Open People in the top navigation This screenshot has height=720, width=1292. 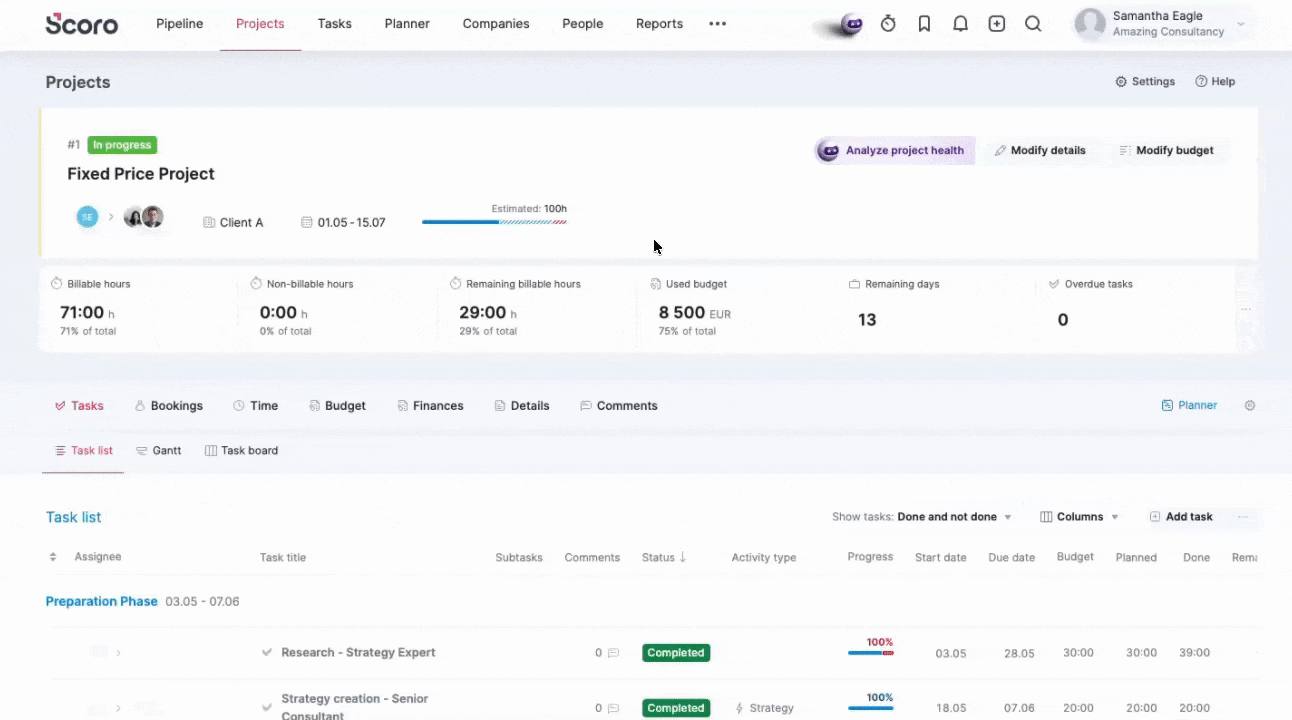[582, 24]
